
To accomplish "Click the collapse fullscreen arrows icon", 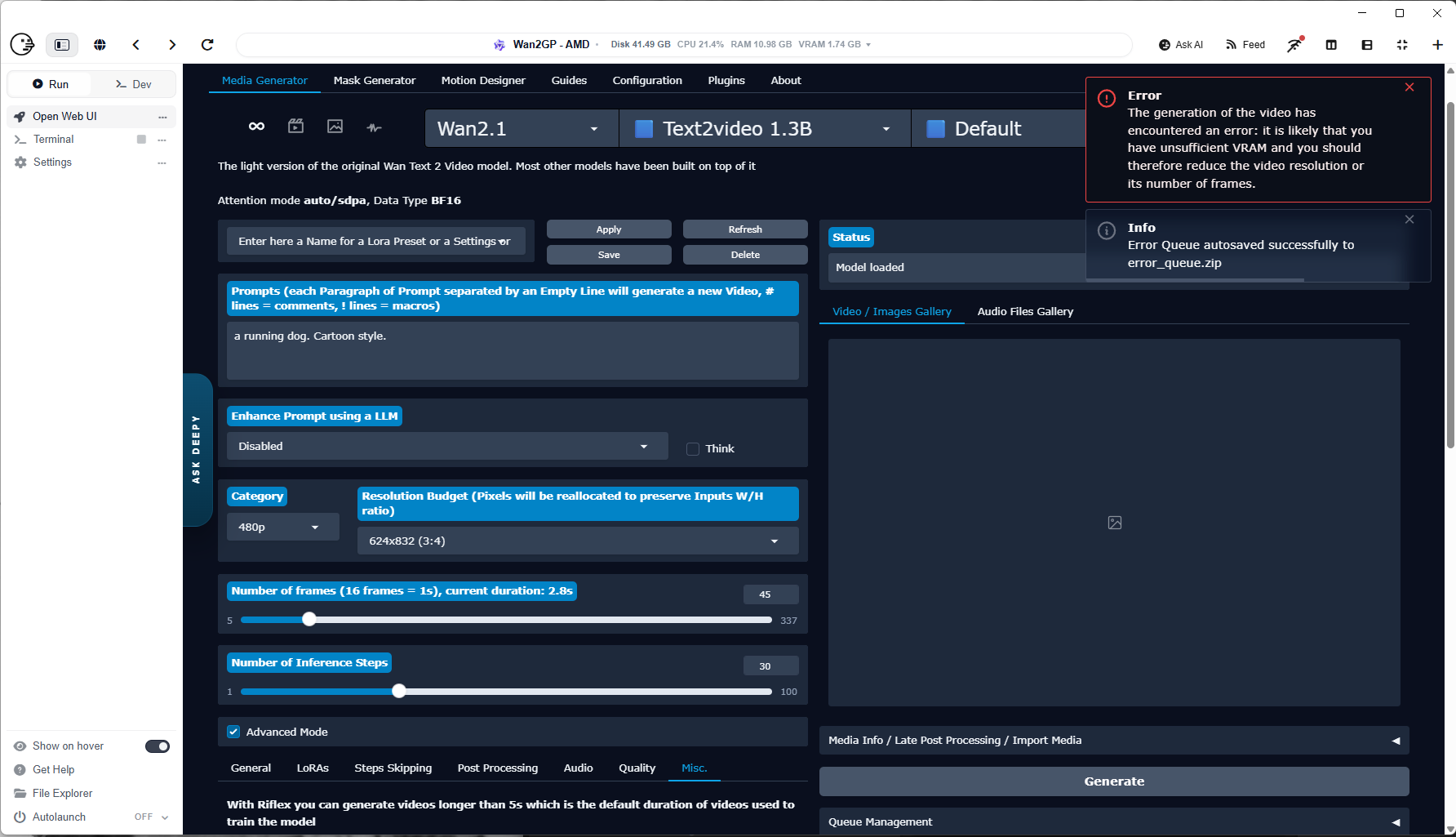I will [x=1402, y=45].
